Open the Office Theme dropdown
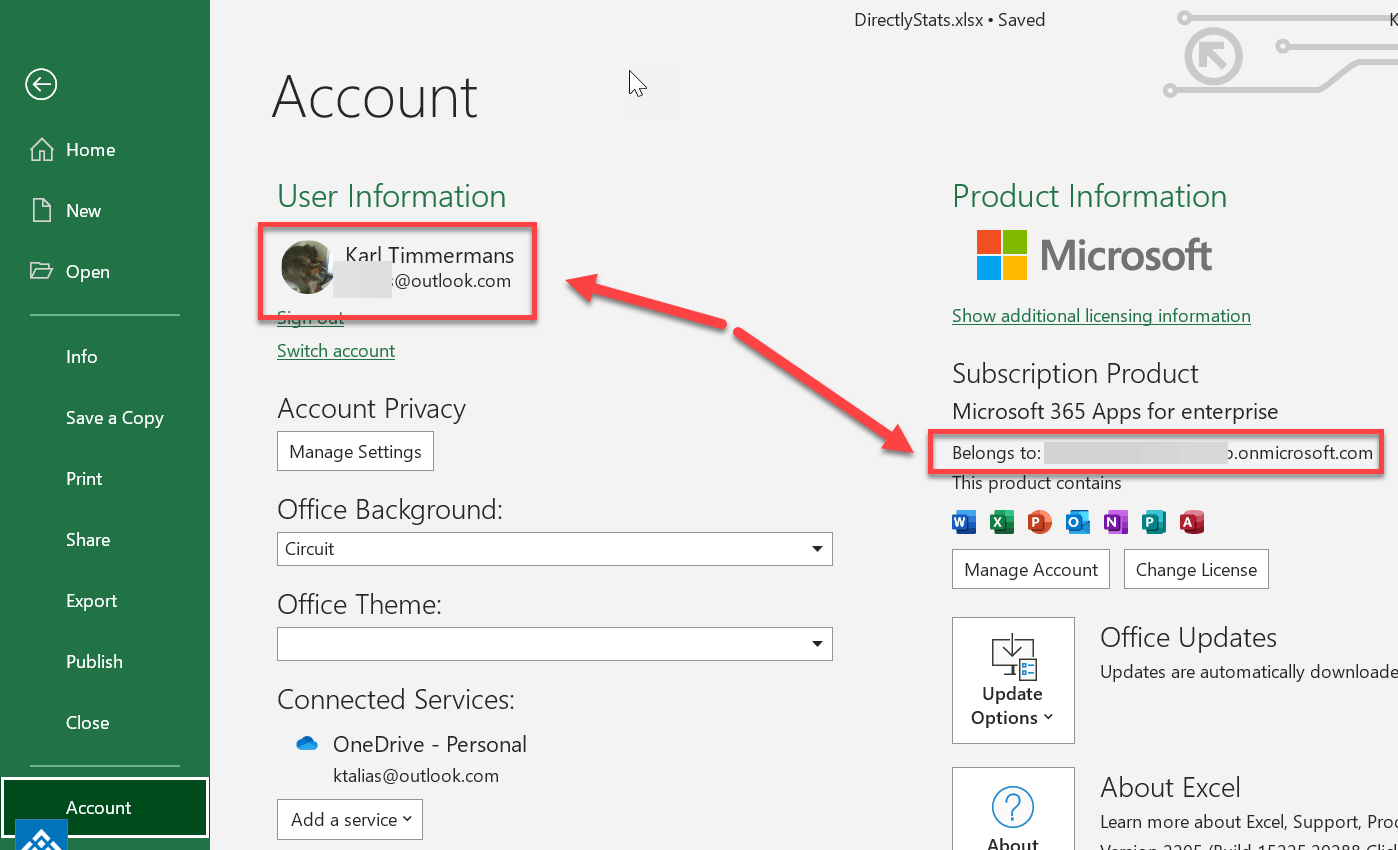The image size is (1398, 850). pos(555,644)
